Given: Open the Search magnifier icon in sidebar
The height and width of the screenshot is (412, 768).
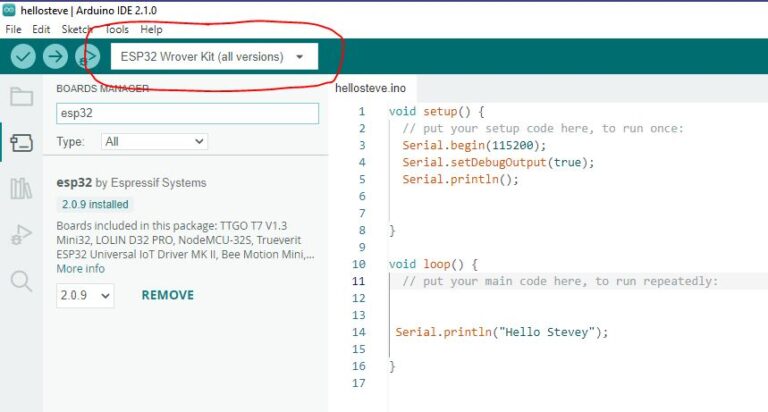Looking at the screenshot, I should click(21, 281).
